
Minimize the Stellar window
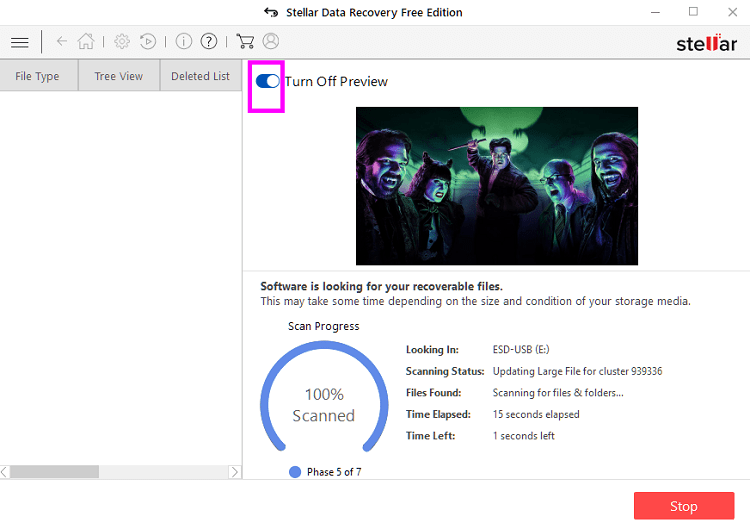[655, 12]
